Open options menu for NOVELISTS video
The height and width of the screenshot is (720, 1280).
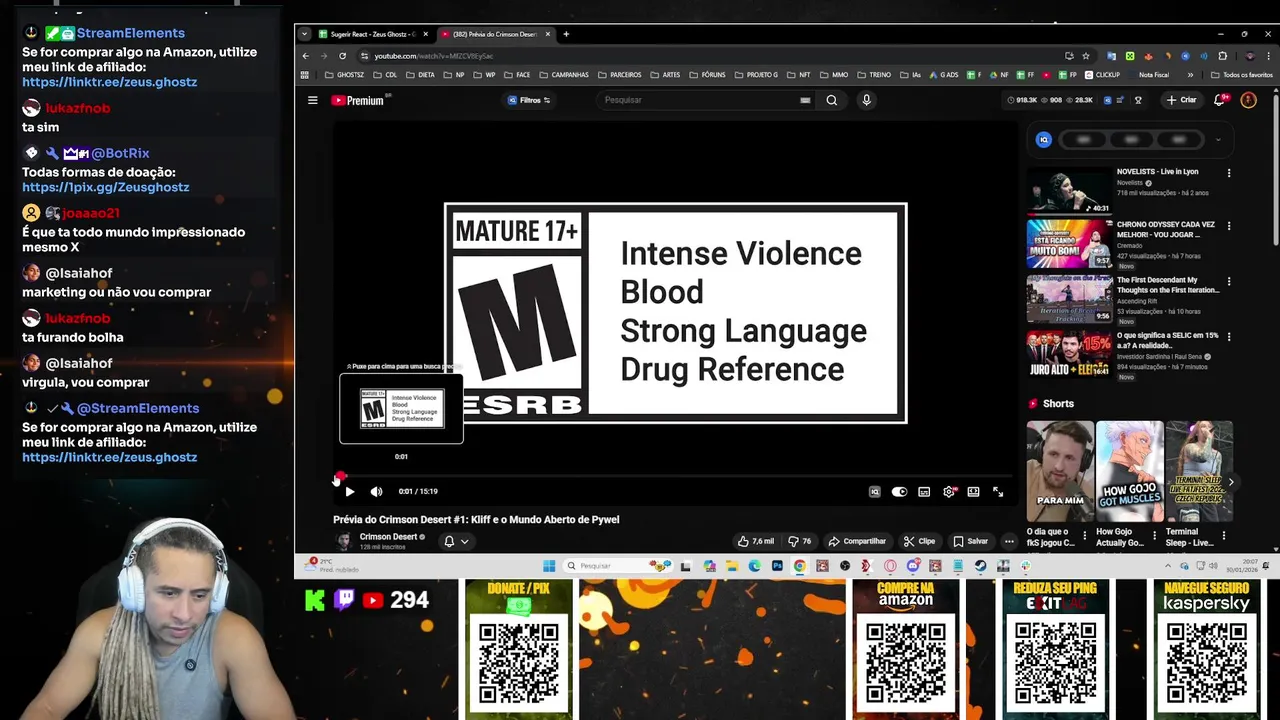pos(1229,173)
